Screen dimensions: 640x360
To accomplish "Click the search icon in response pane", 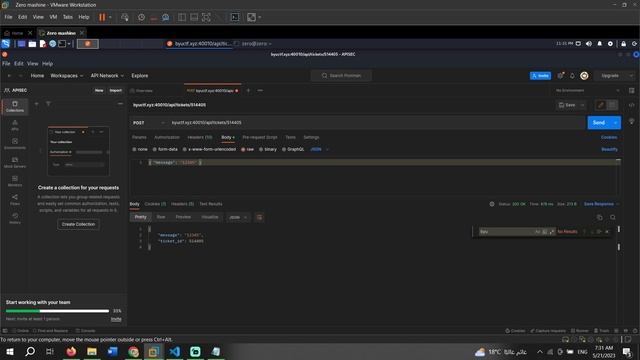I will (x=613, y=217).
